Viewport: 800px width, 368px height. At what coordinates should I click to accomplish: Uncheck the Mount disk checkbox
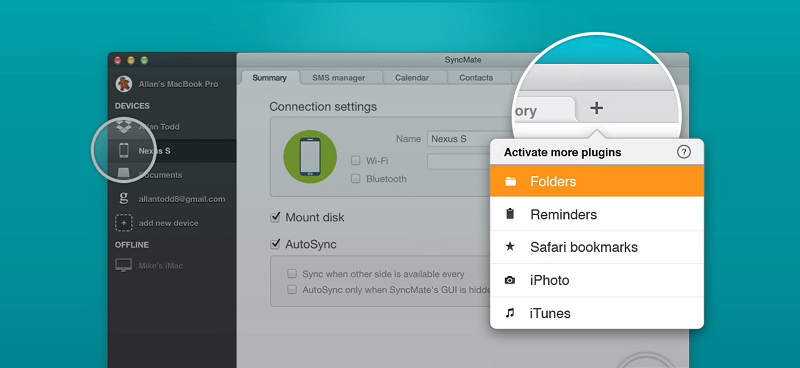(x=276, y=217)
